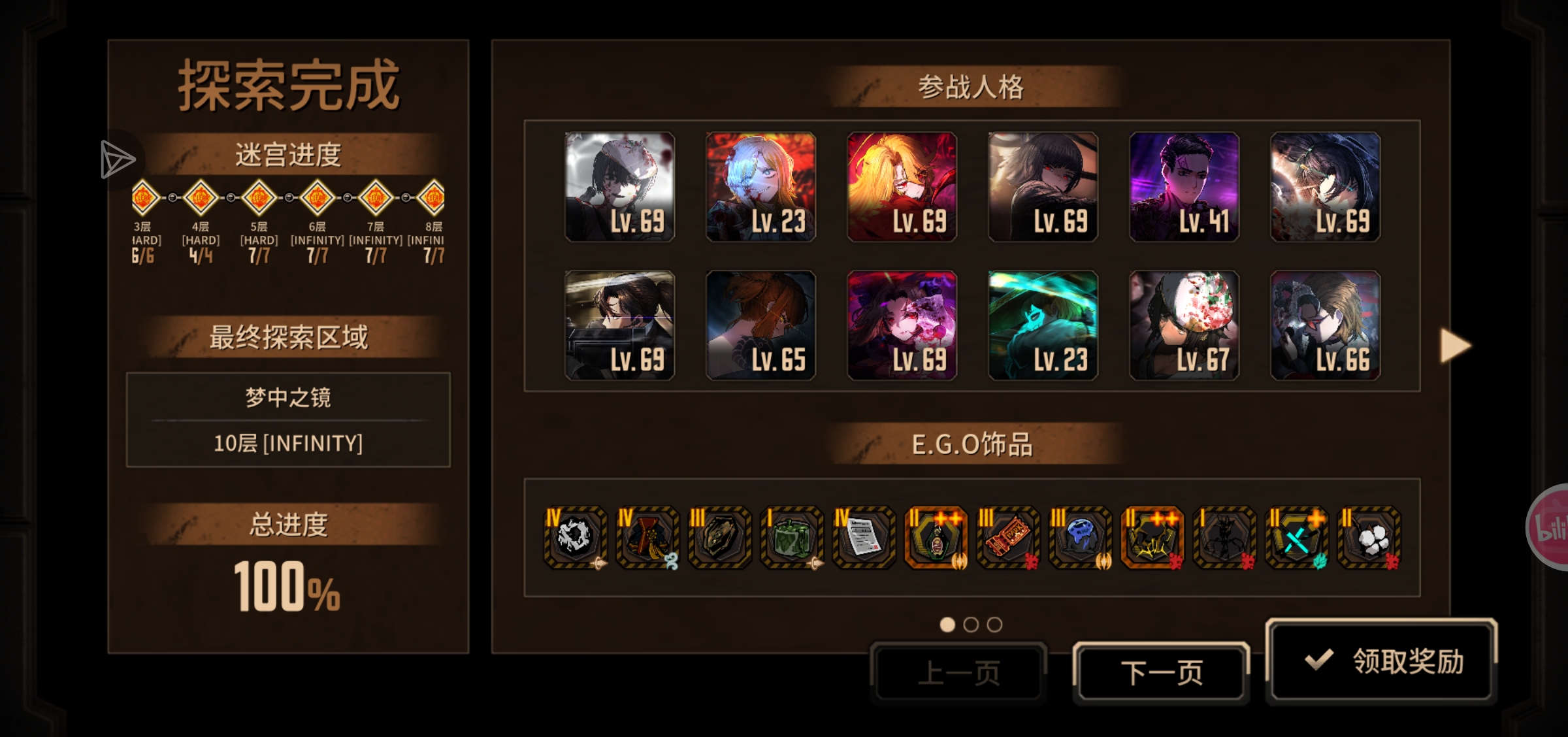This screenshot has width=1568, height=737.
Task: Select the blue skull E.G.O gift
Action: click(x=1081, y=537)
